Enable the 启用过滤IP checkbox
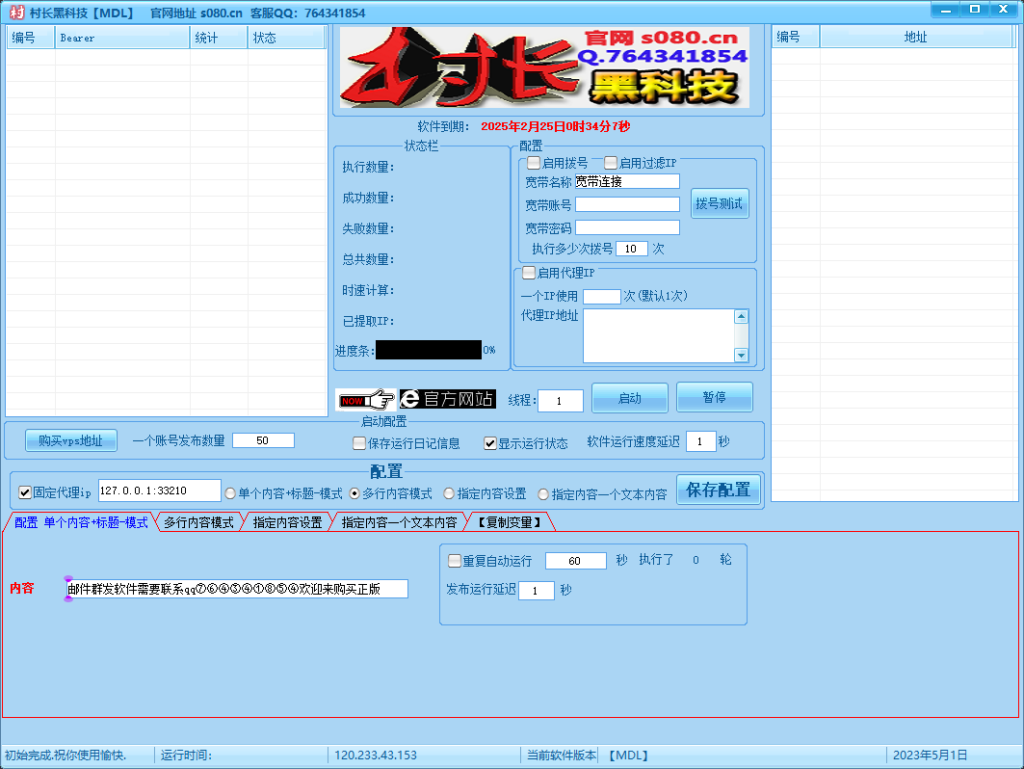Viewport: 1024px width, 769px height. click(x=611, y=162)
